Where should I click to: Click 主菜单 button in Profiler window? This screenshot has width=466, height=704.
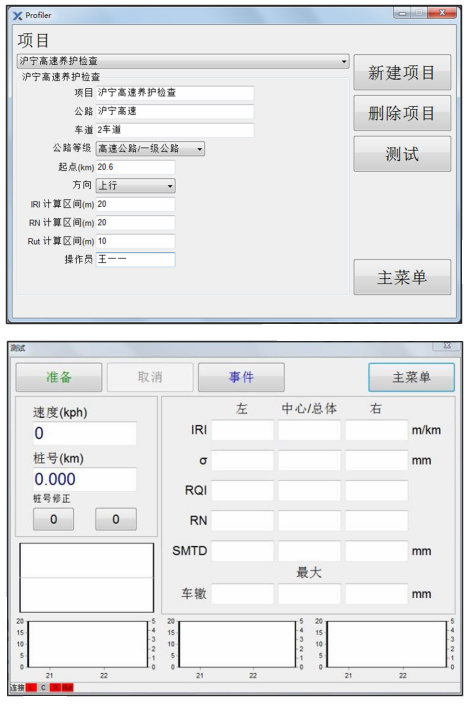pos(402,277)
